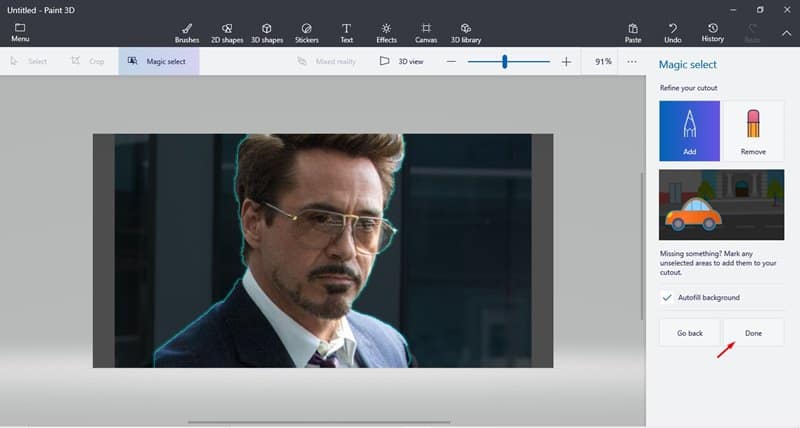Select the Add refine tool
The image size is (800, 428).
click(x=689, y=131)
